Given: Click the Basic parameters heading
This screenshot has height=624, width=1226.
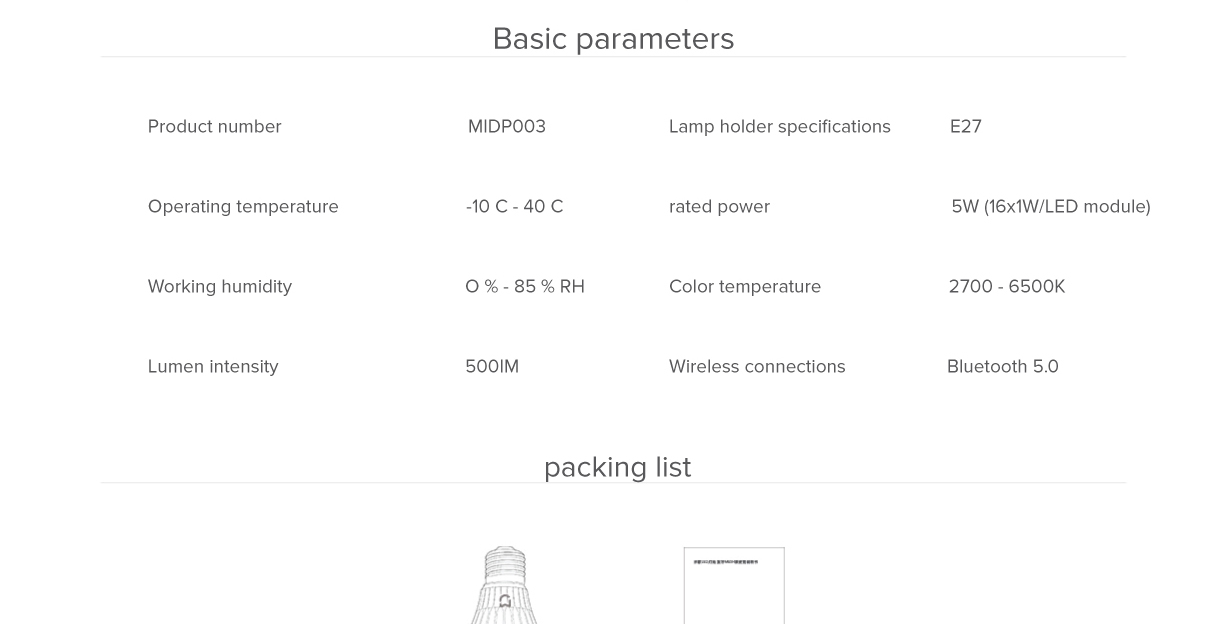Looking at the screenshot, I should [613, 39].
